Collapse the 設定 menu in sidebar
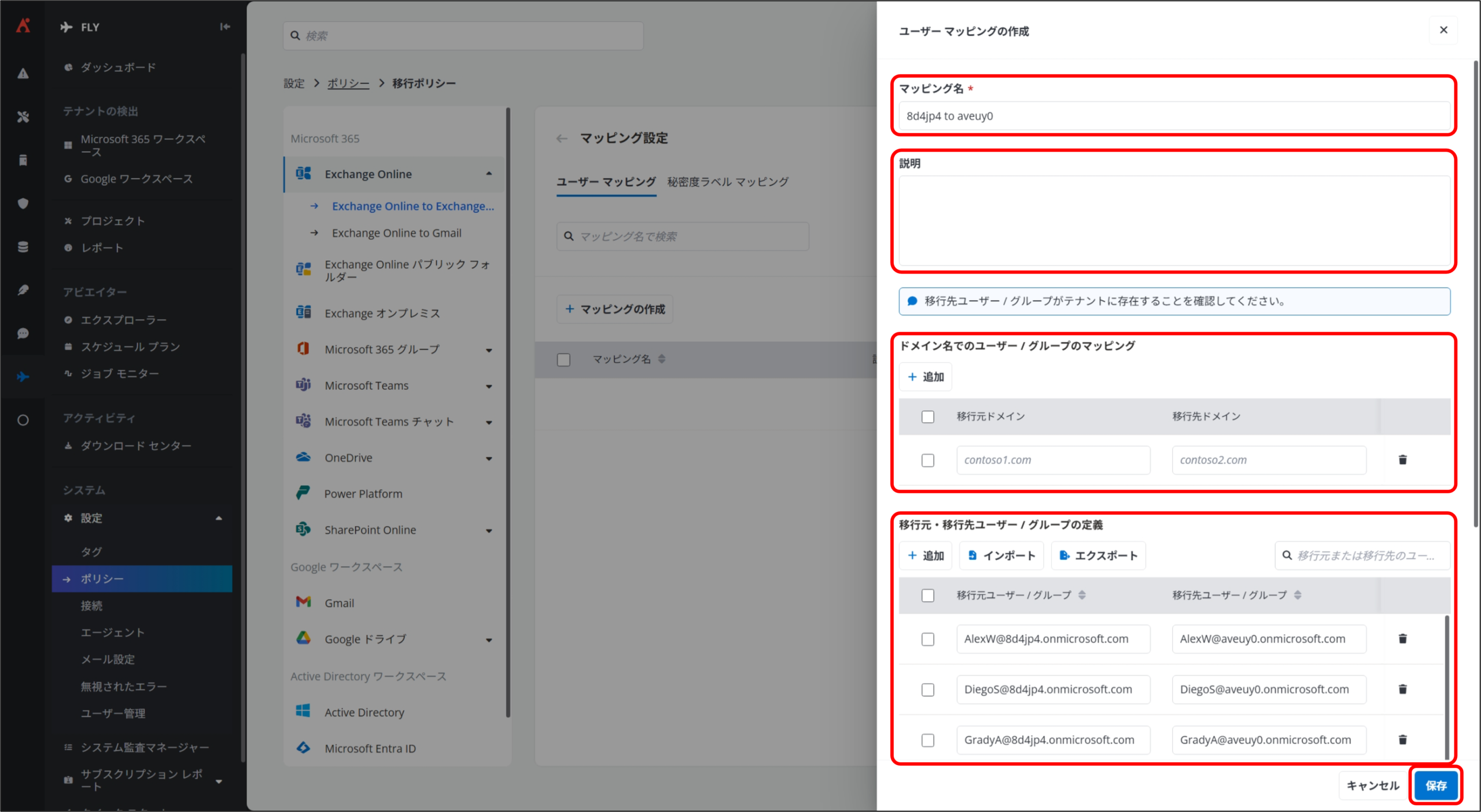The image size is (1481, 812). point(219,518)
